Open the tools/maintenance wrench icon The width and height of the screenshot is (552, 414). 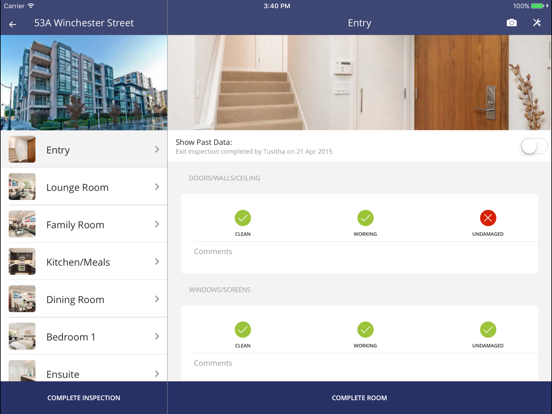coord(537,23)
